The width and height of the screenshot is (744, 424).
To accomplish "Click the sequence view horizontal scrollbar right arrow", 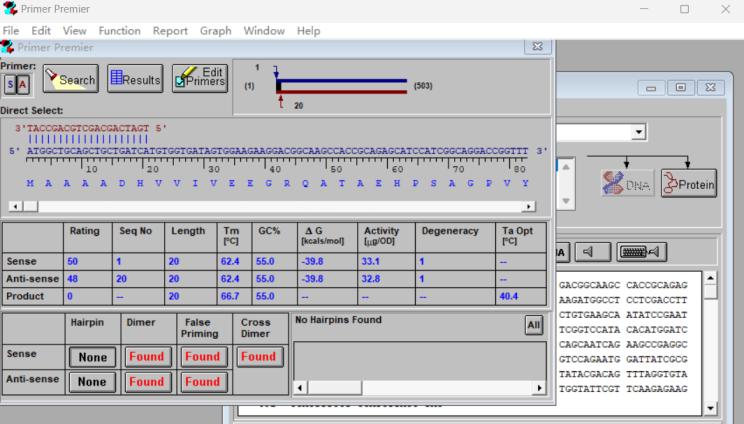I will pyautogui.click(x=529, y=207).
